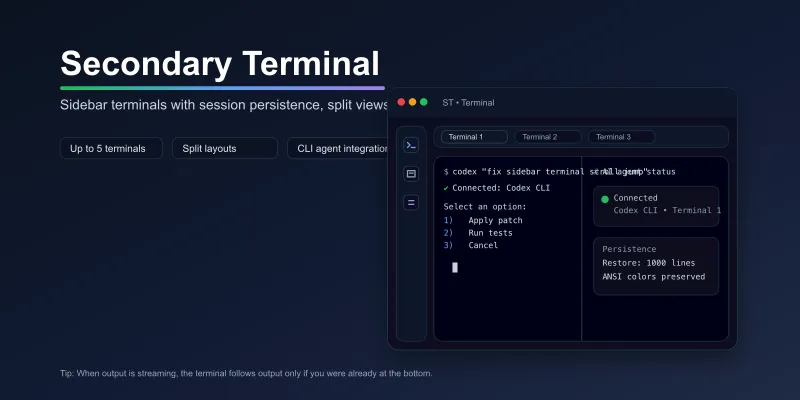
Task: Click the terminal cursor block
Action: coord(455,267)
